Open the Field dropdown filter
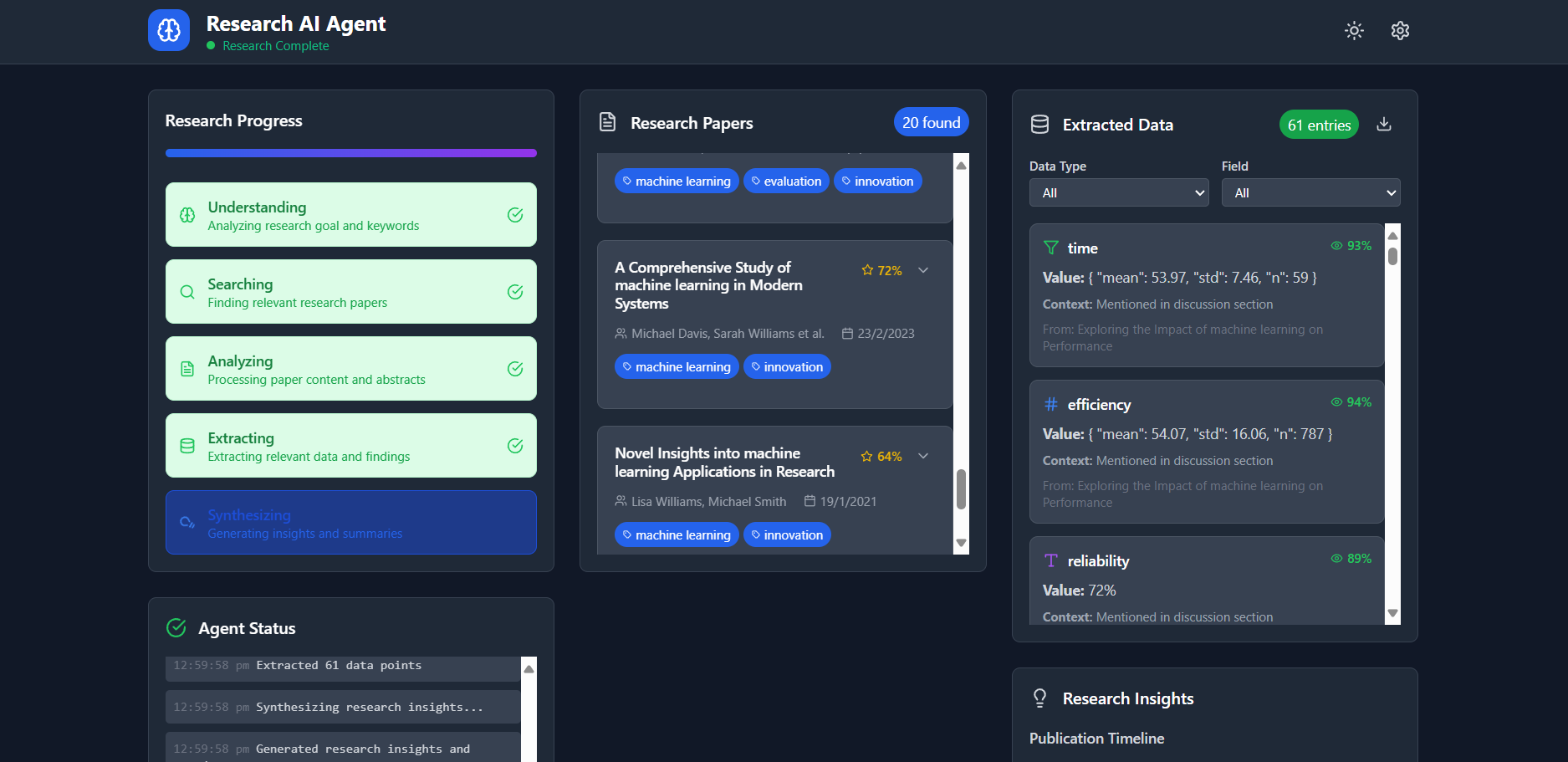Screen dimensions: 1568x762 pos(1310,192)
